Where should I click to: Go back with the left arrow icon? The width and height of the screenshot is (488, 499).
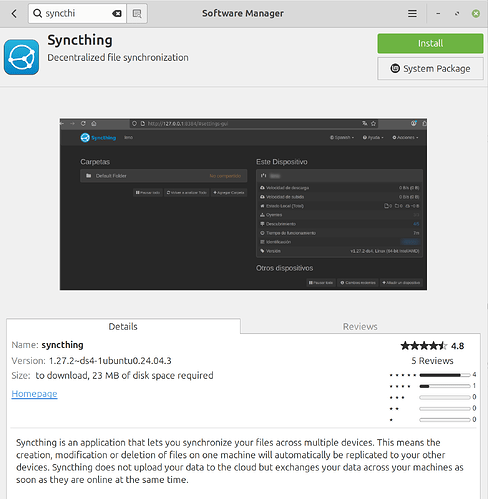point(14,14)
